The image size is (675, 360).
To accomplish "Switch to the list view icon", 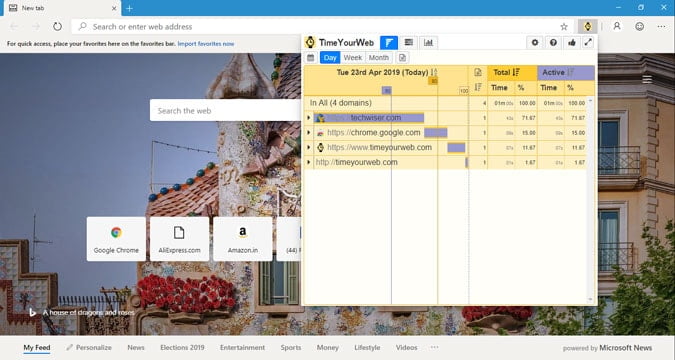I will [409, 42].
